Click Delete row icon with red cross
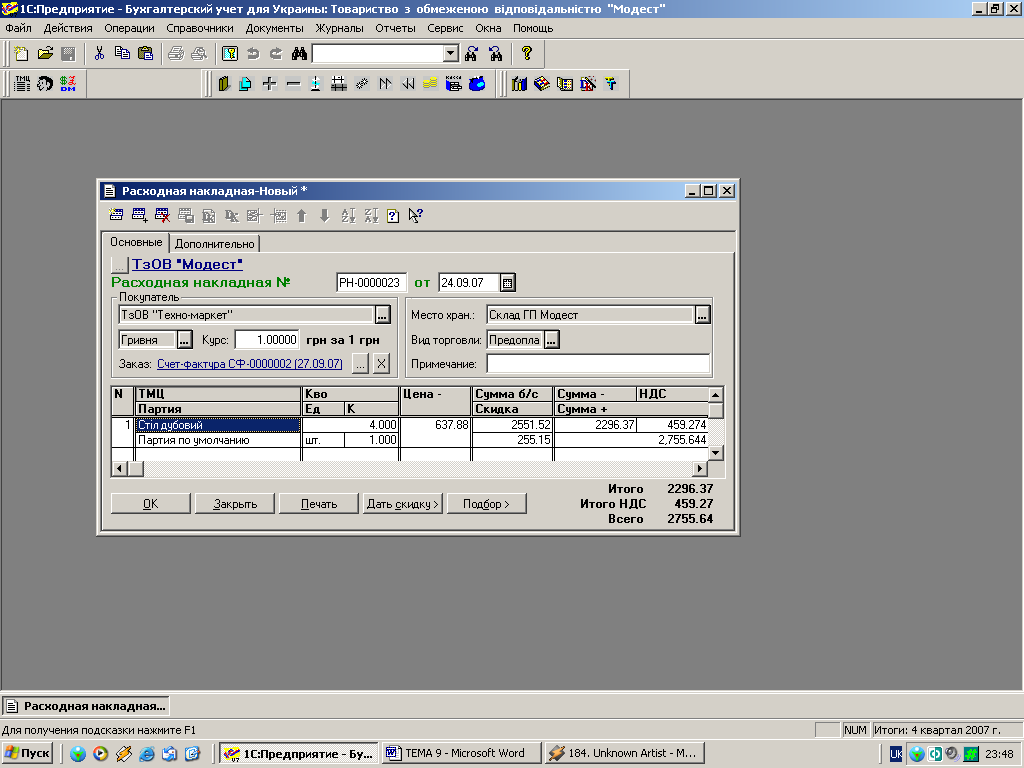 point(163,216)
